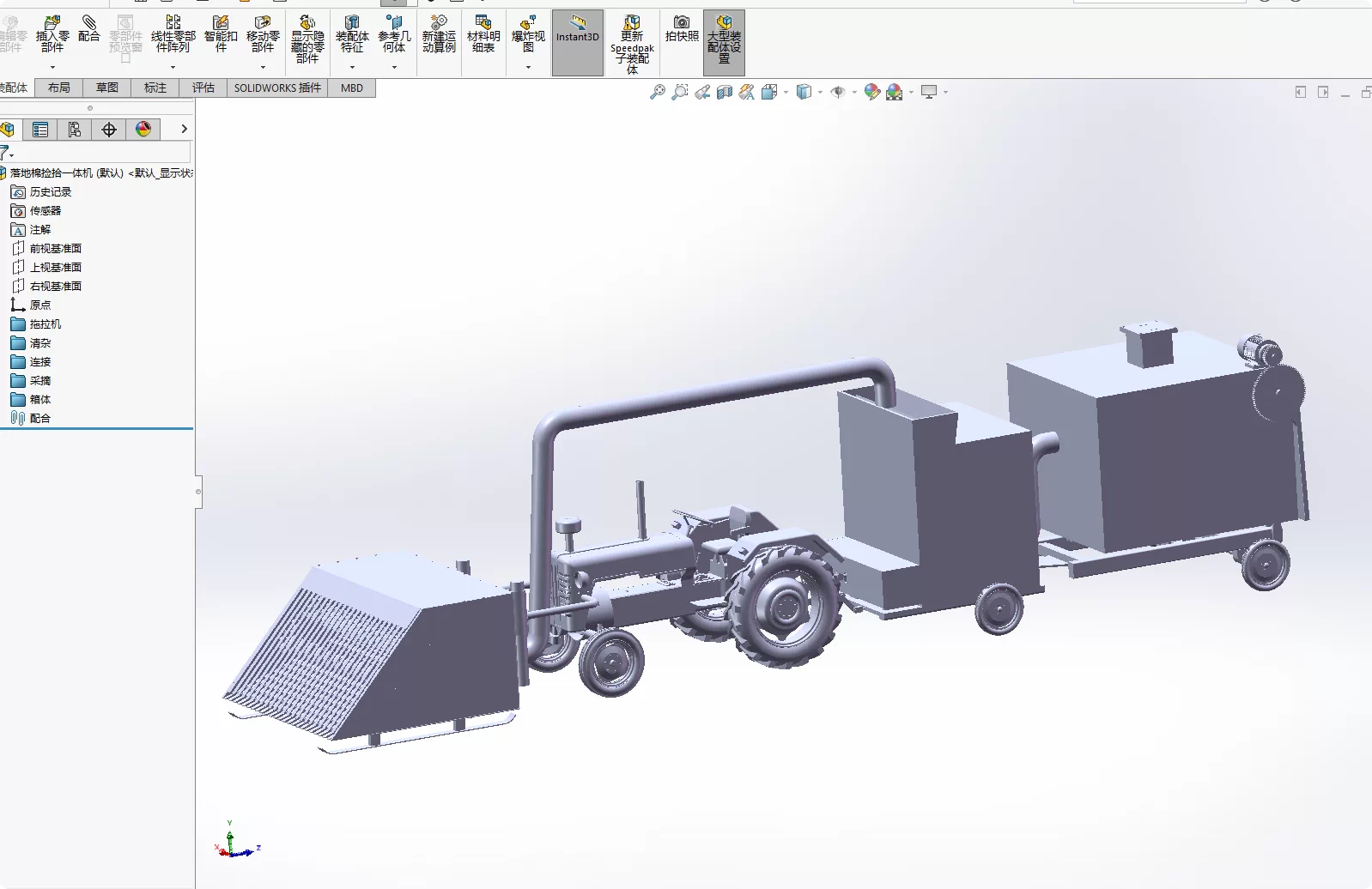The width and height of the screenshot is (1372, 889).
Task: Open Apply Scene dropdown arrow
Action: [911, 92]
